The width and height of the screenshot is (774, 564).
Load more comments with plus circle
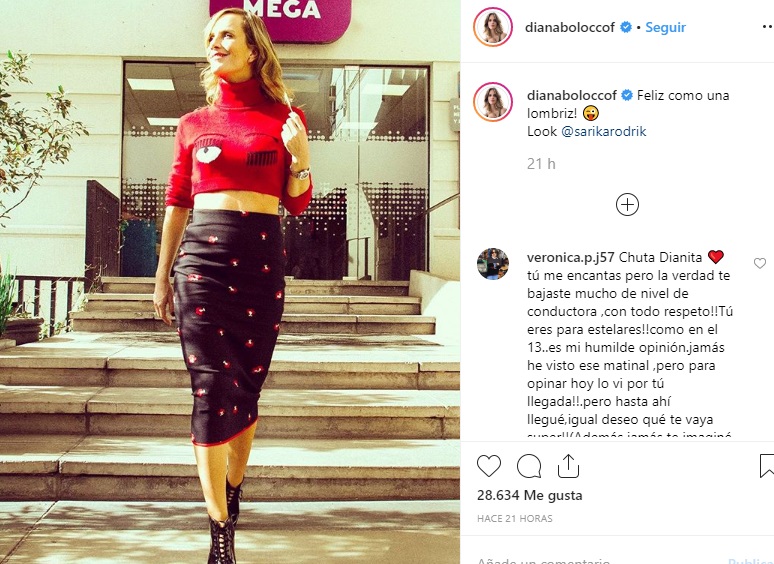pyautogui.click(x=627, y=204)
